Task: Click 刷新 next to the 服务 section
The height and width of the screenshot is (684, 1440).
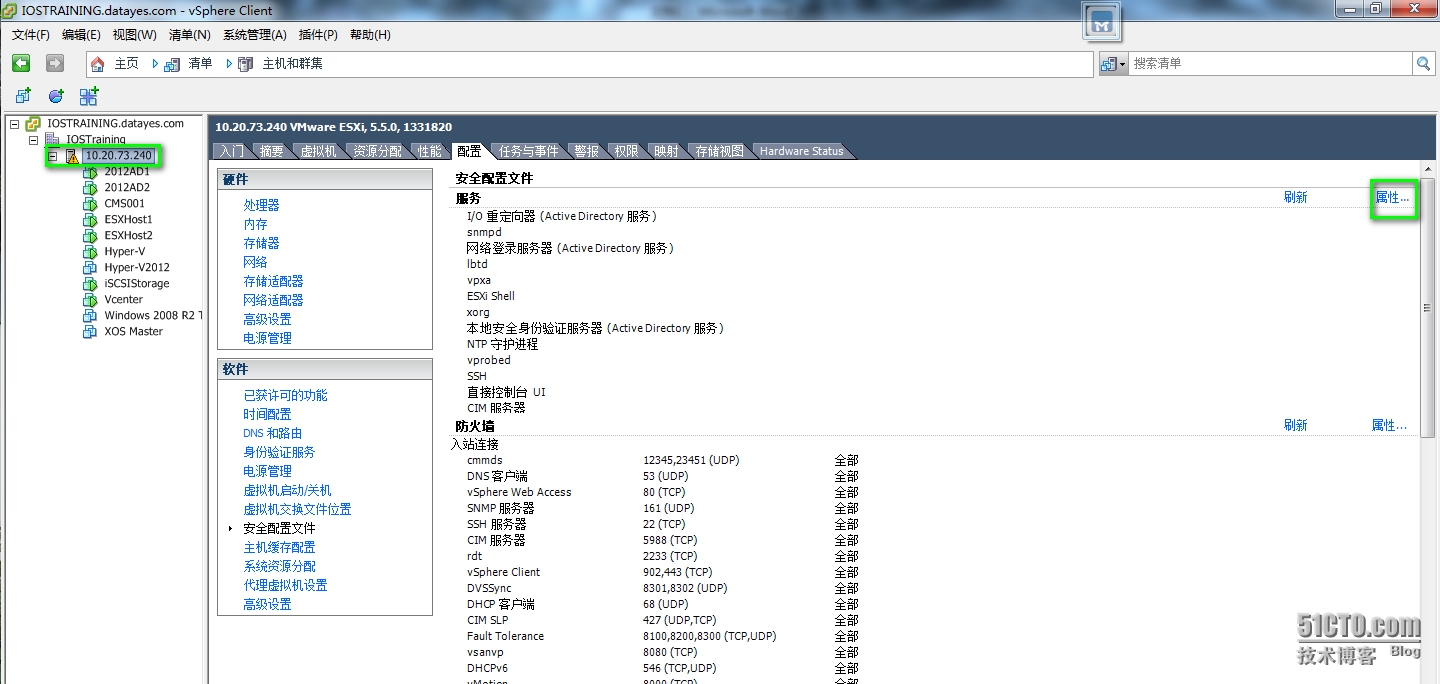Action: coord(1295,197)
